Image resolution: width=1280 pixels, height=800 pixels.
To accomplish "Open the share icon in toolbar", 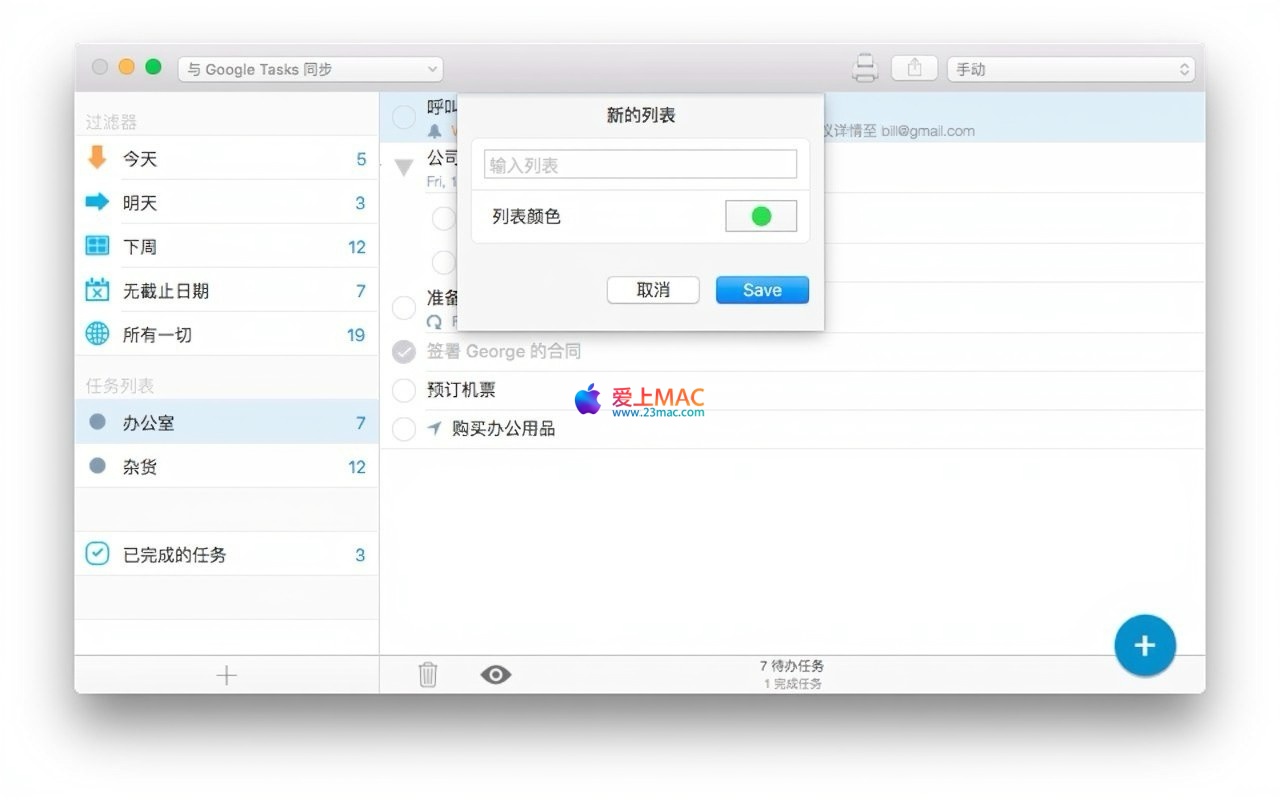I will 914,68.
